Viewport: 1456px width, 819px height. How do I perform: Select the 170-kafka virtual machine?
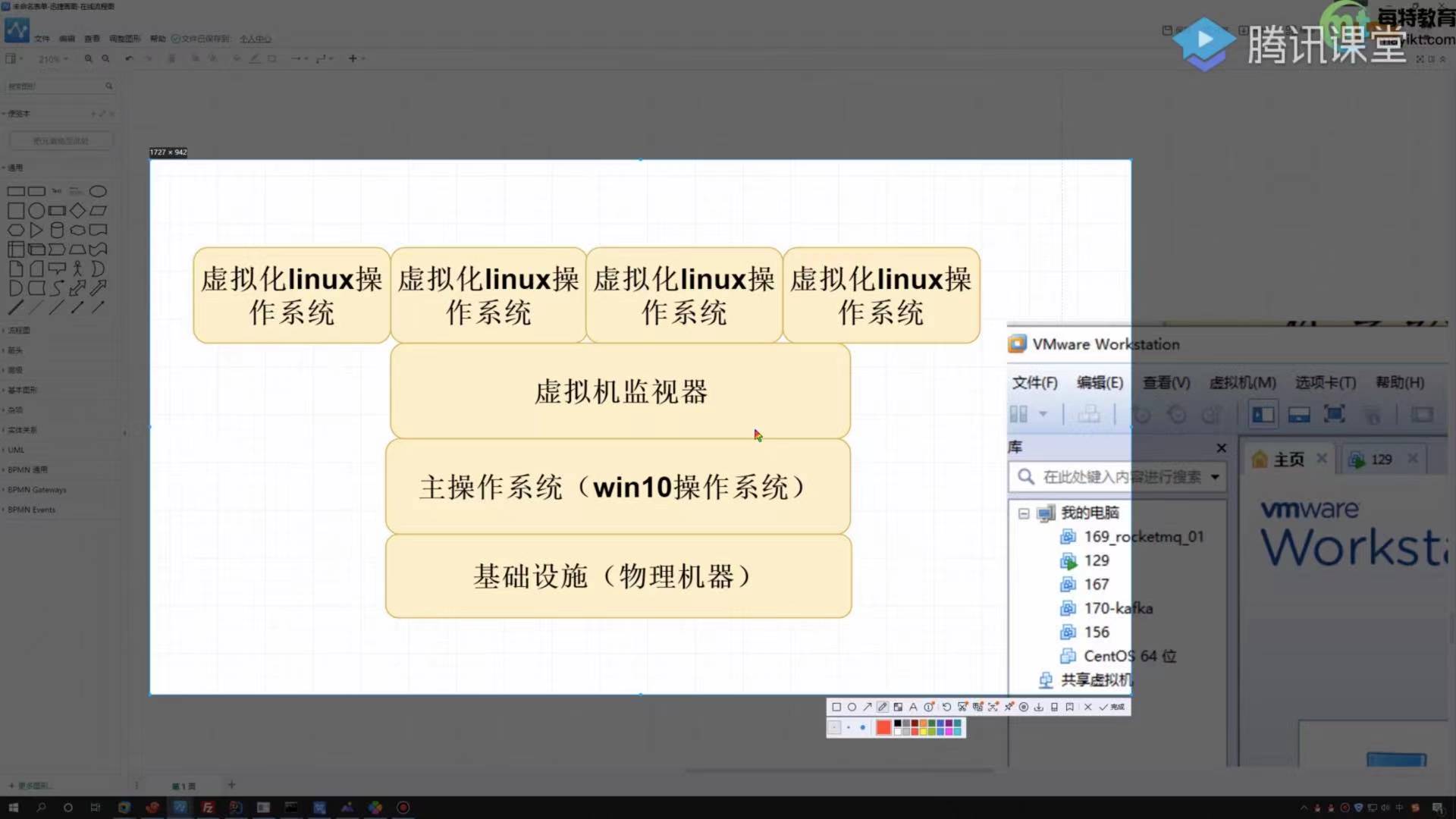[1118, 608]
